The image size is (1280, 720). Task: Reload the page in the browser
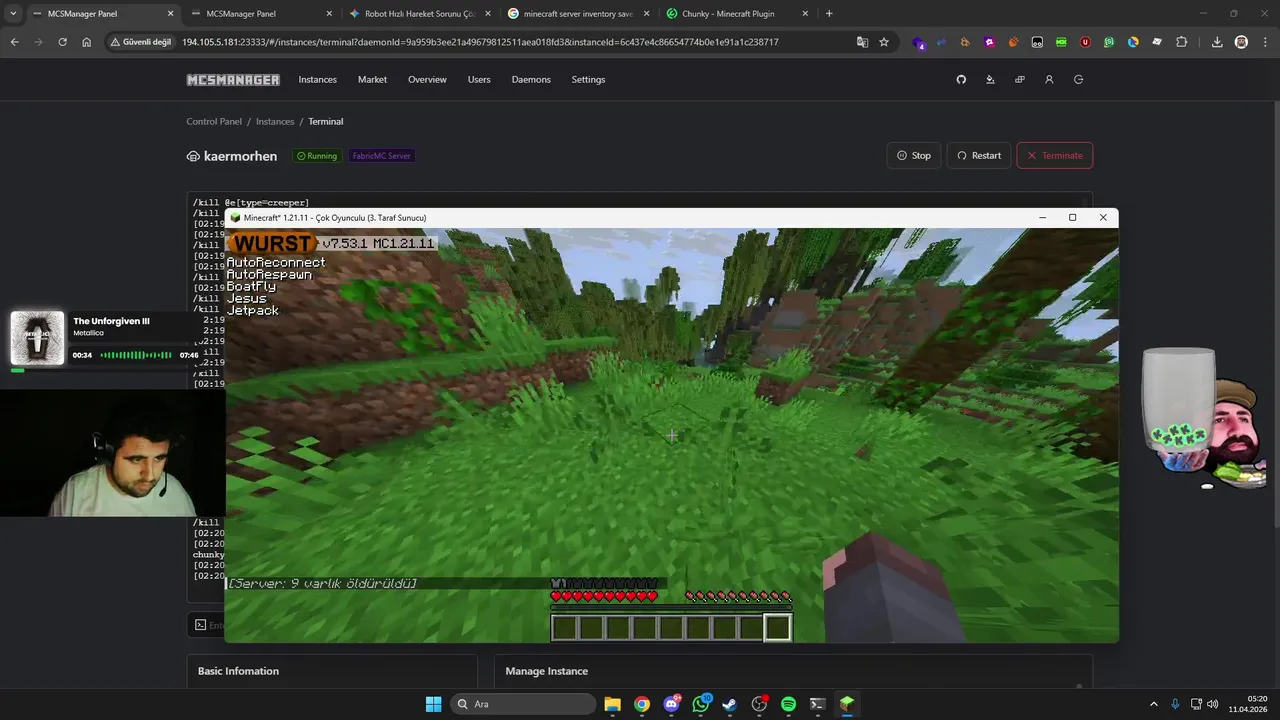pyautogui.click(x=62, y=42)
